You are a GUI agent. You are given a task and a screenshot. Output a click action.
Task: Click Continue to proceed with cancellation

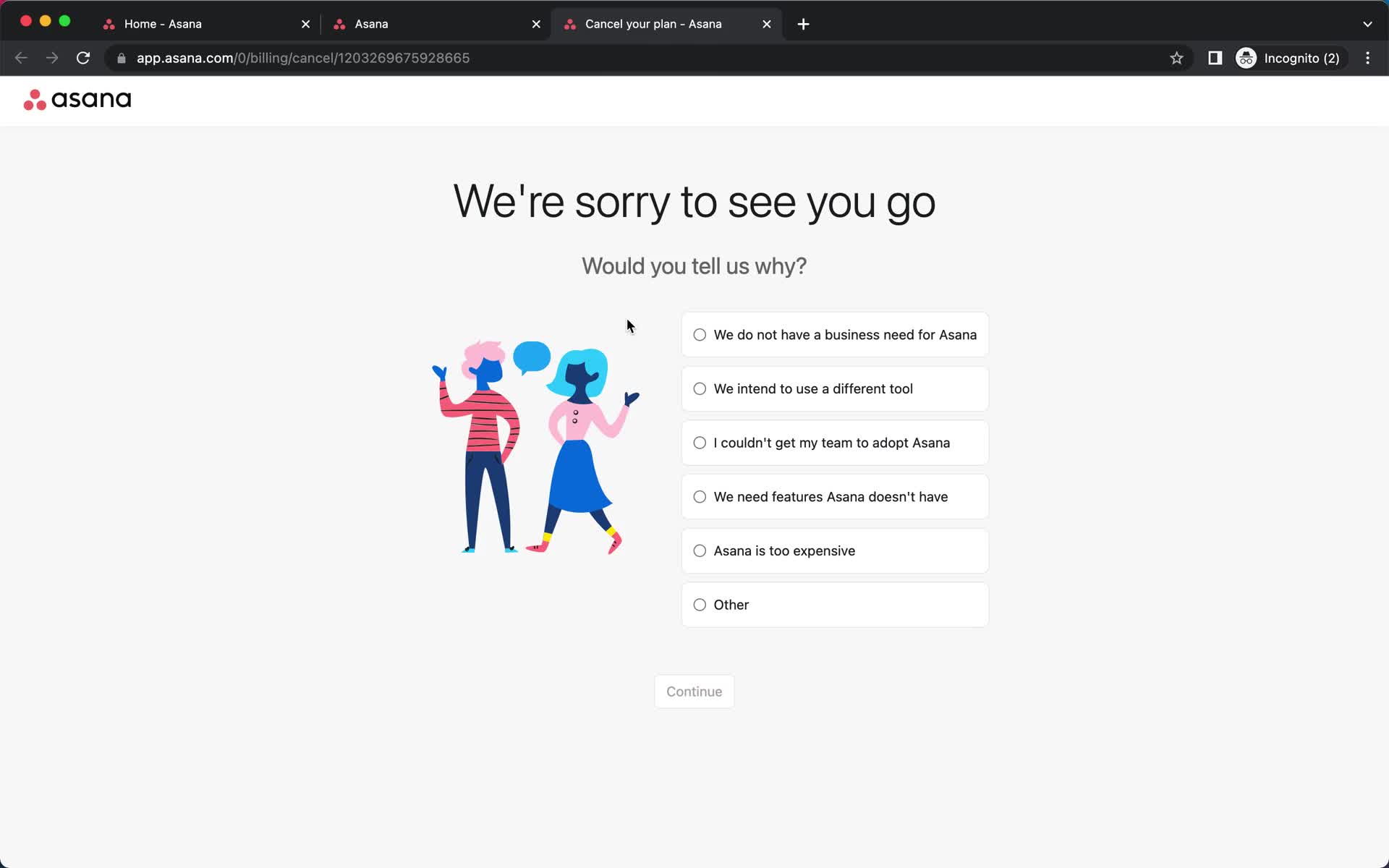pyautogui.click(x=694, y=691)
